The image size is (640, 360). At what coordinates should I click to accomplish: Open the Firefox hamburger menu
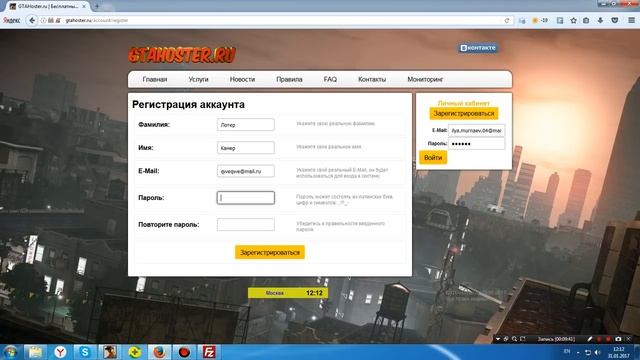(631, 20)
